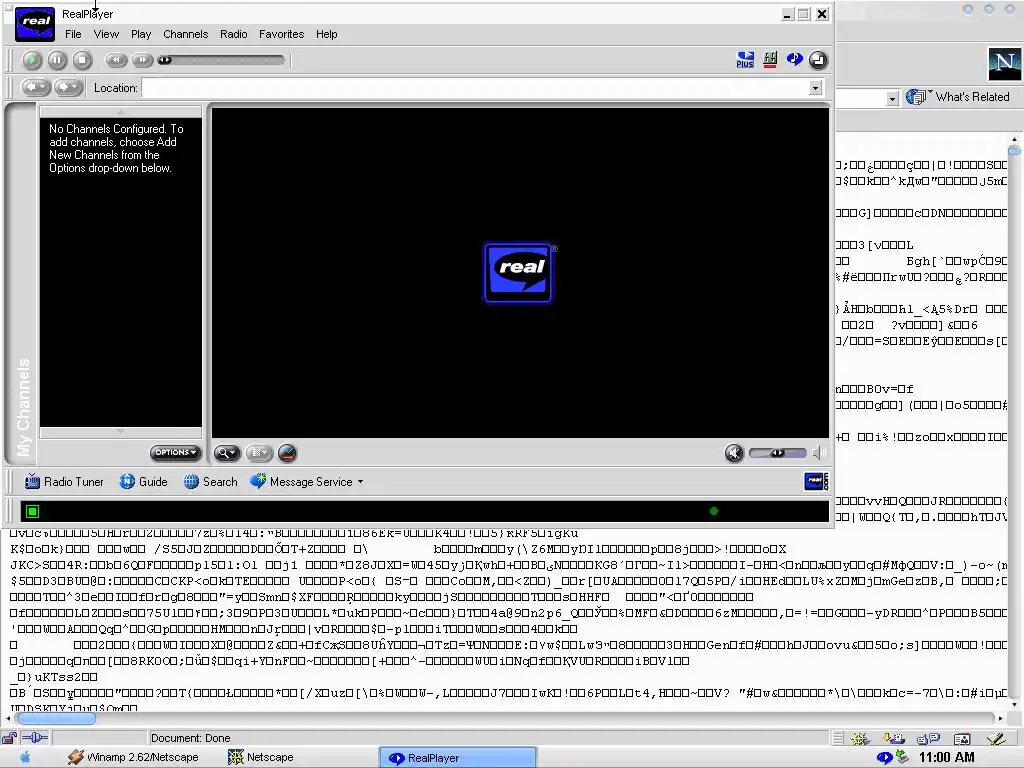Open the equalizer icon in toolbar

(x=770, y=60)
